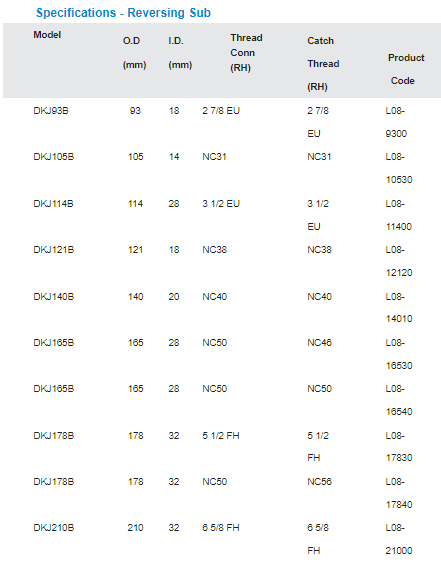Select the 5 1/2 FH thread connection cell
This screenshot has height=567, width=441.
click(221, 435)
